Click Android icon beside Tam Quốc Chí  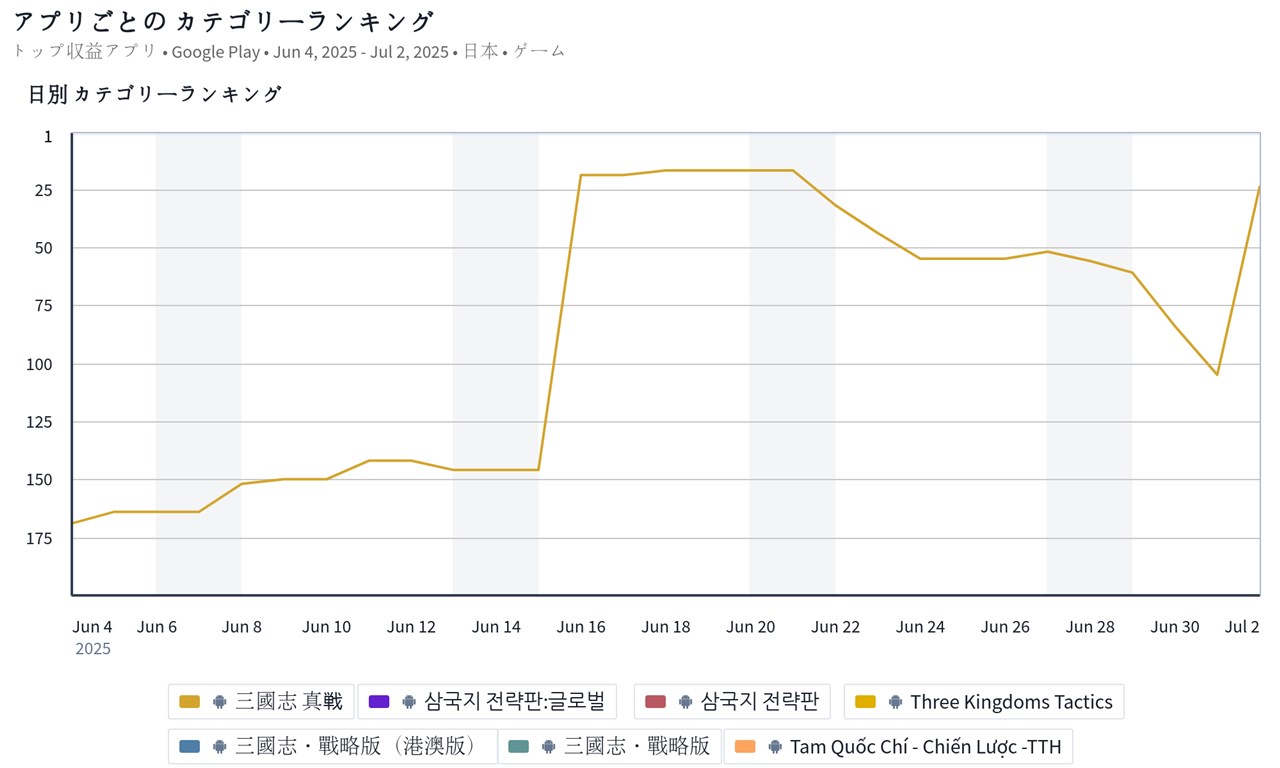tap(774, 746)
